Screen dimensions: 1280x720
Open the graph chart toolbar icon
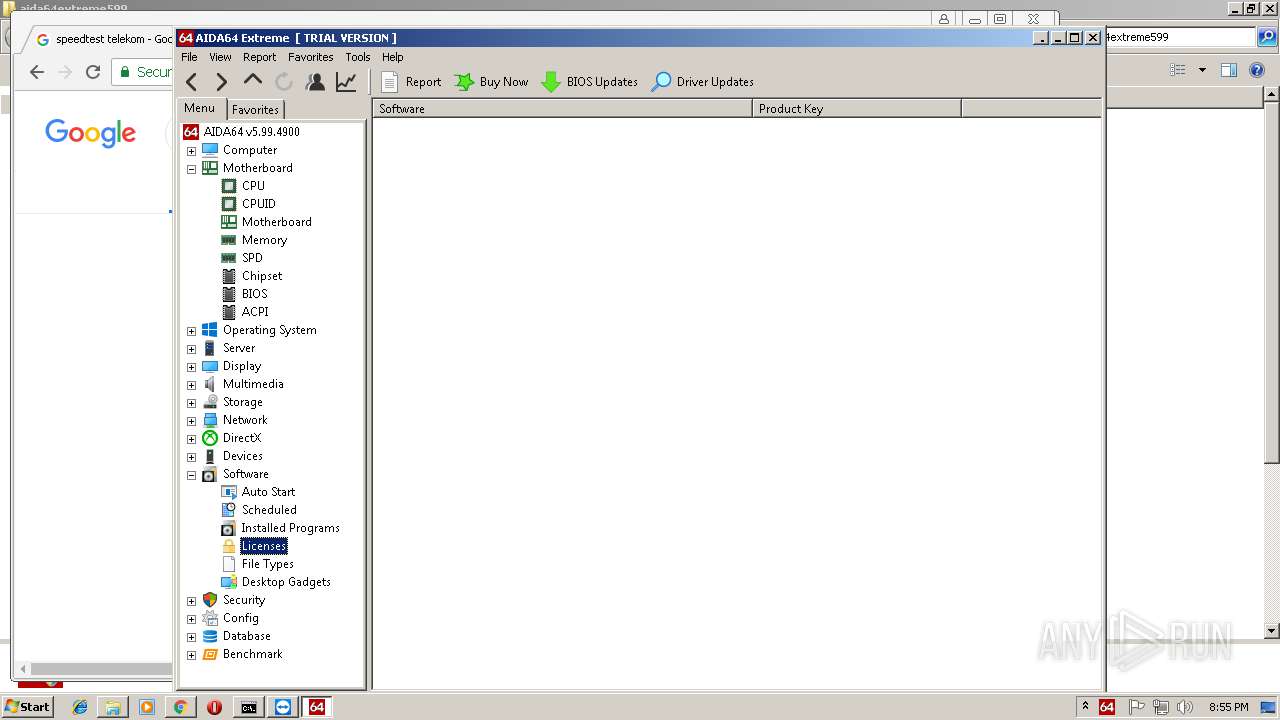[346, 82]
